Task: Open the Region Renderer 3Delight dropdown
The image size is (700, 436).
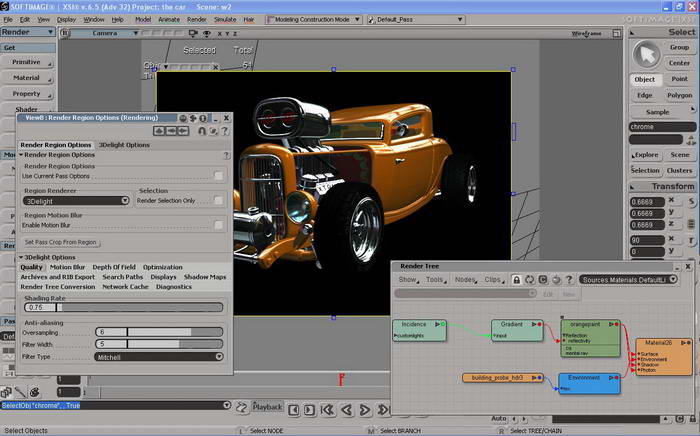Action: [77, 200]
